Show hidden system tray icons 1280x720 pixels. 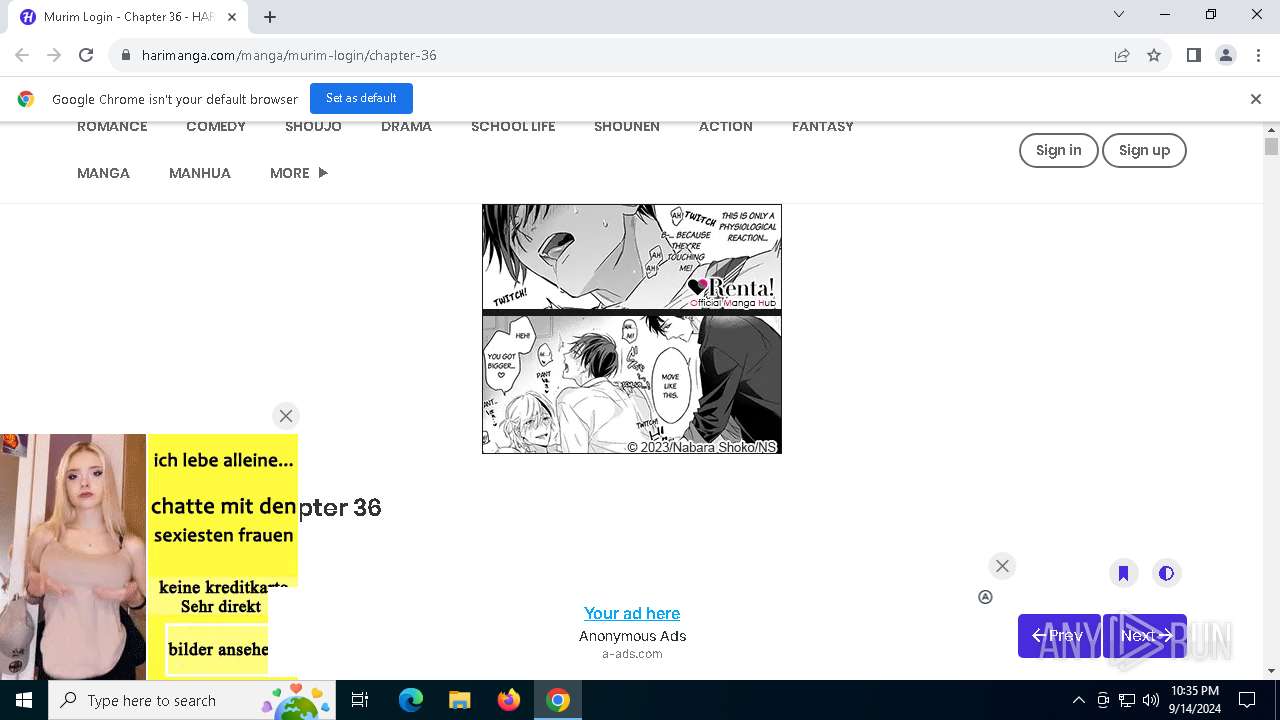[x=1078, y=700]
